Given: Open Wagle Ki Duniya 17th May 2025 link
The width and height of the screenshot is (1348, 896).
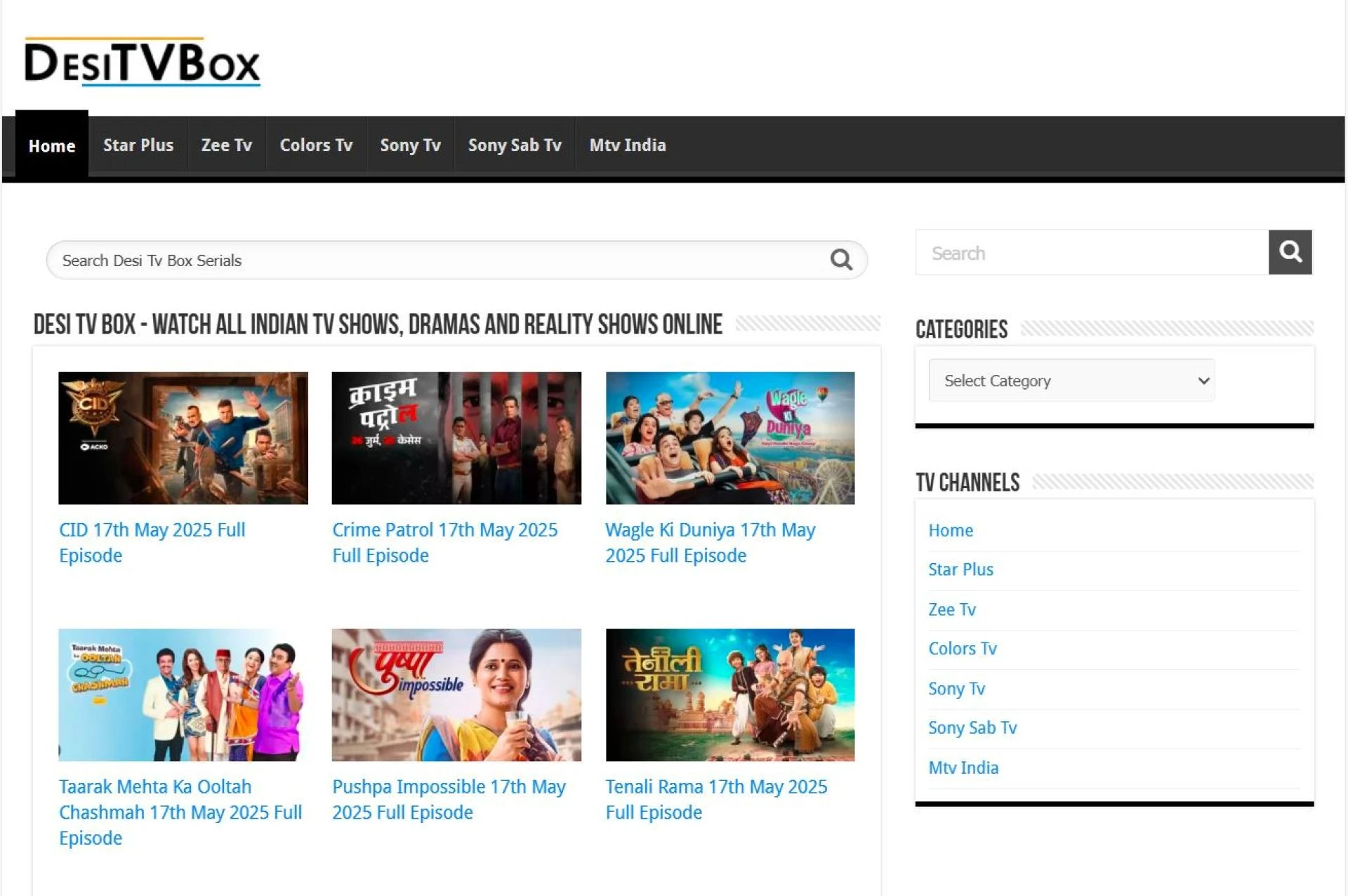Looking at the screenshot, I should tap(711, 543).
